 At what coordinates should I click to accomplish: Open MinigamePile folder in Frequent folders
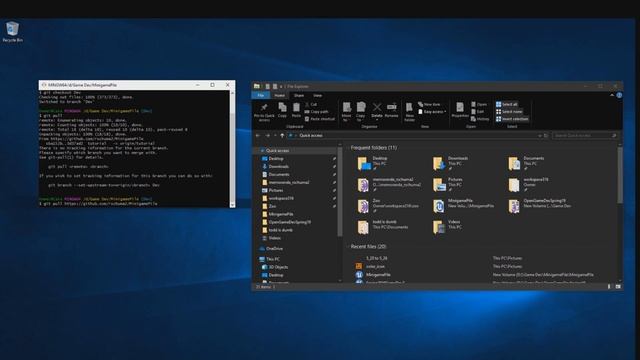(x=463, y=206)
